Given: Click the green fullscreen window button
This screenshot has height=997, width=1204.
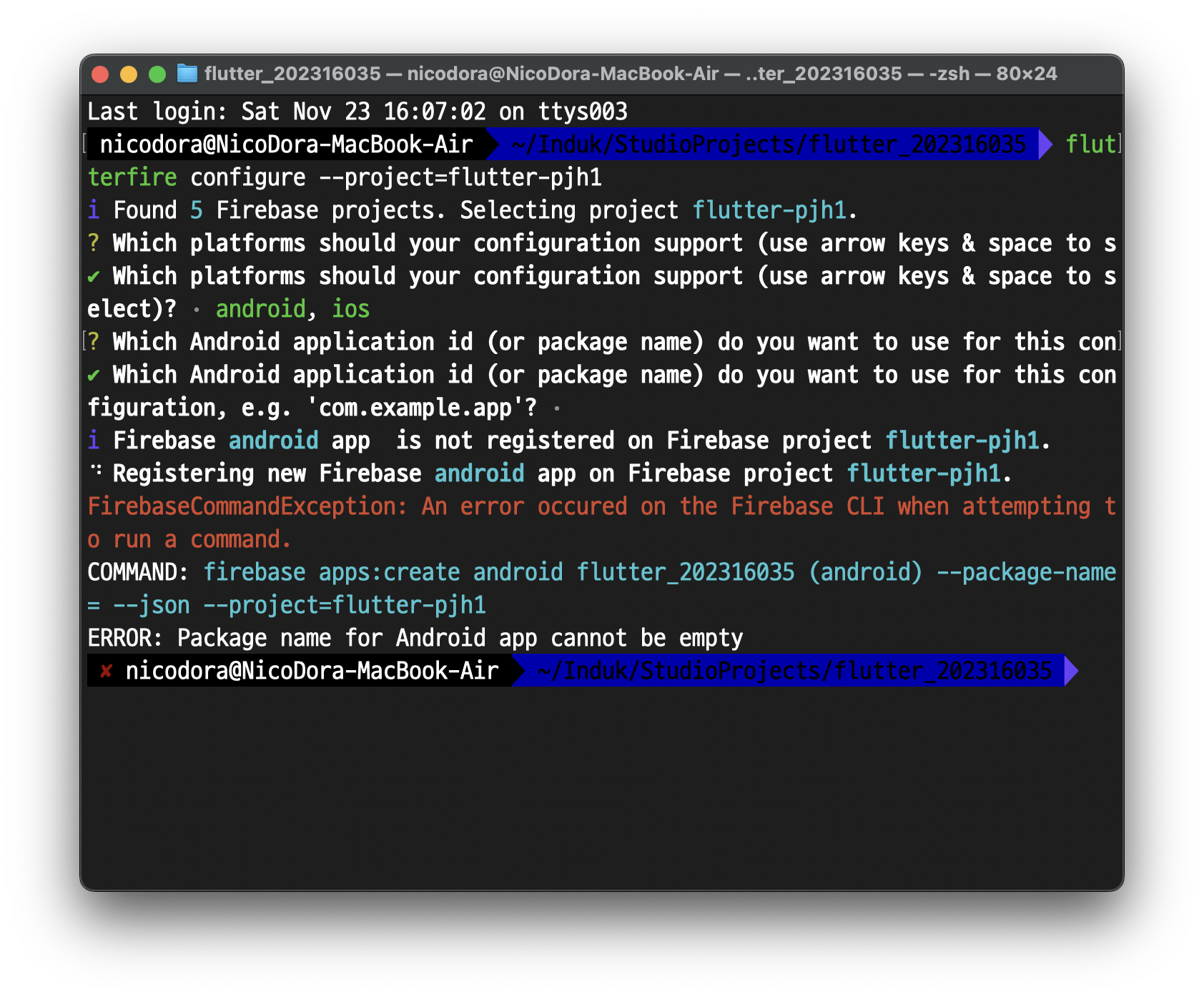Looking at the screenshot, I should coord(157,74).
